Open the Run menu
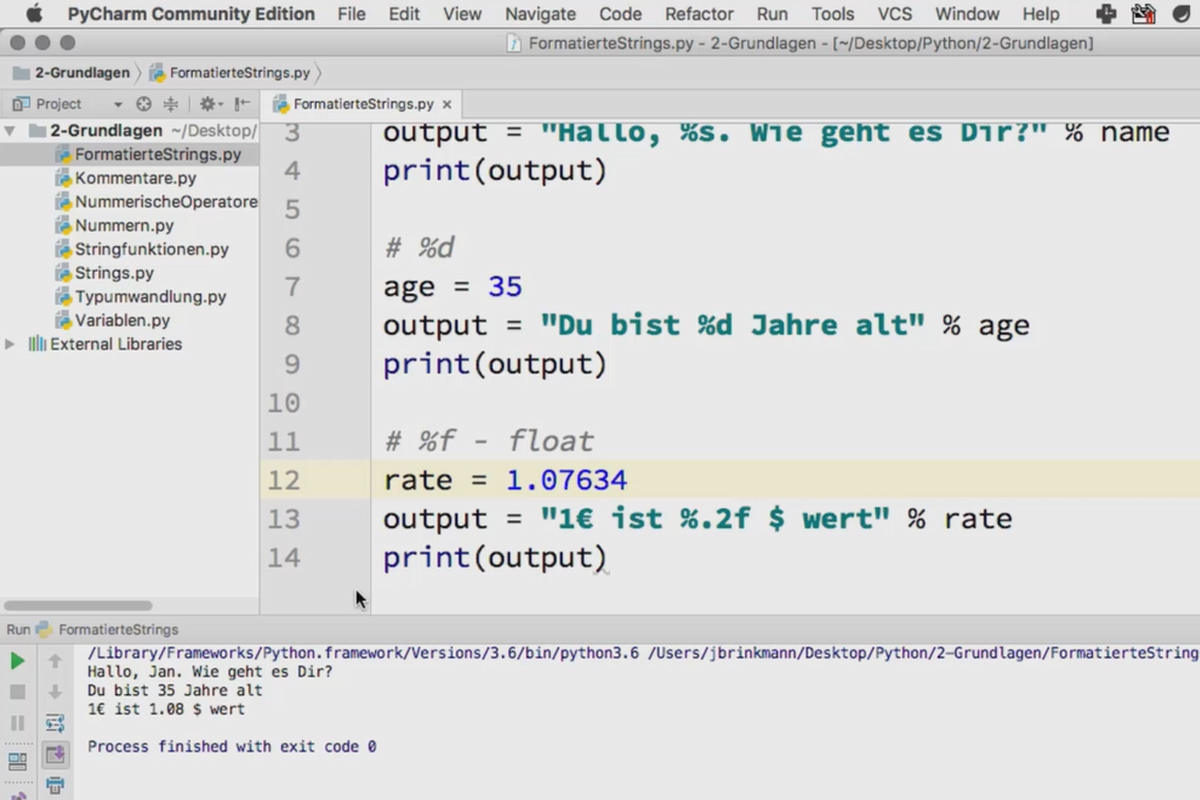This screenshot has width=1200, height=800. [772, 14]
